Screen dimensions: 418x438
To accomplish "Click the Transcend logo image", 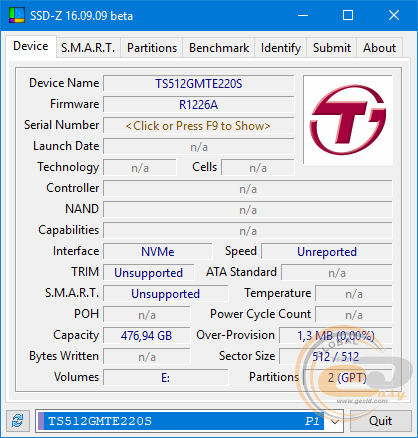I will tap(348, 120).
